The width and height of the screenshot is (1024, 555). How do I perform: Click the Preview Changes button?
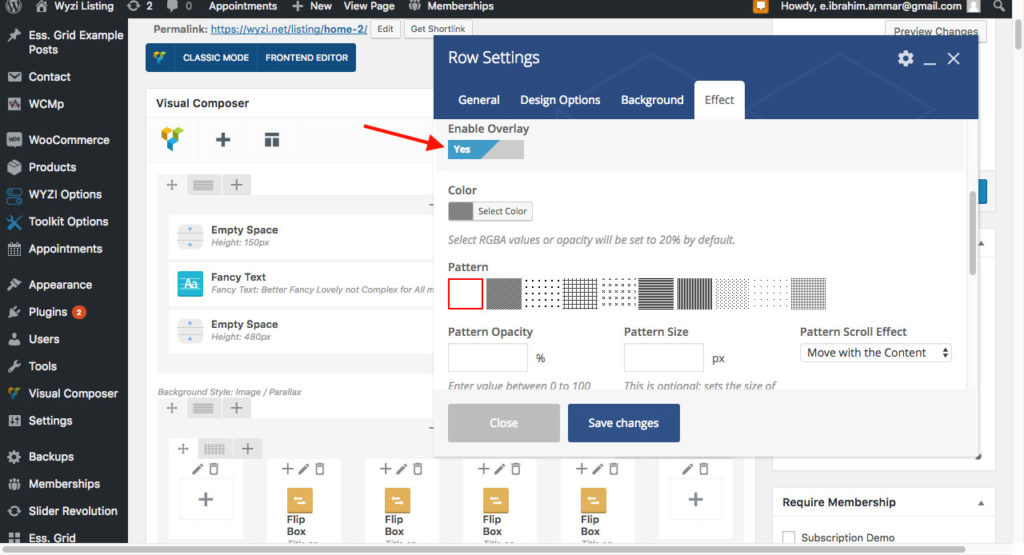935,31
